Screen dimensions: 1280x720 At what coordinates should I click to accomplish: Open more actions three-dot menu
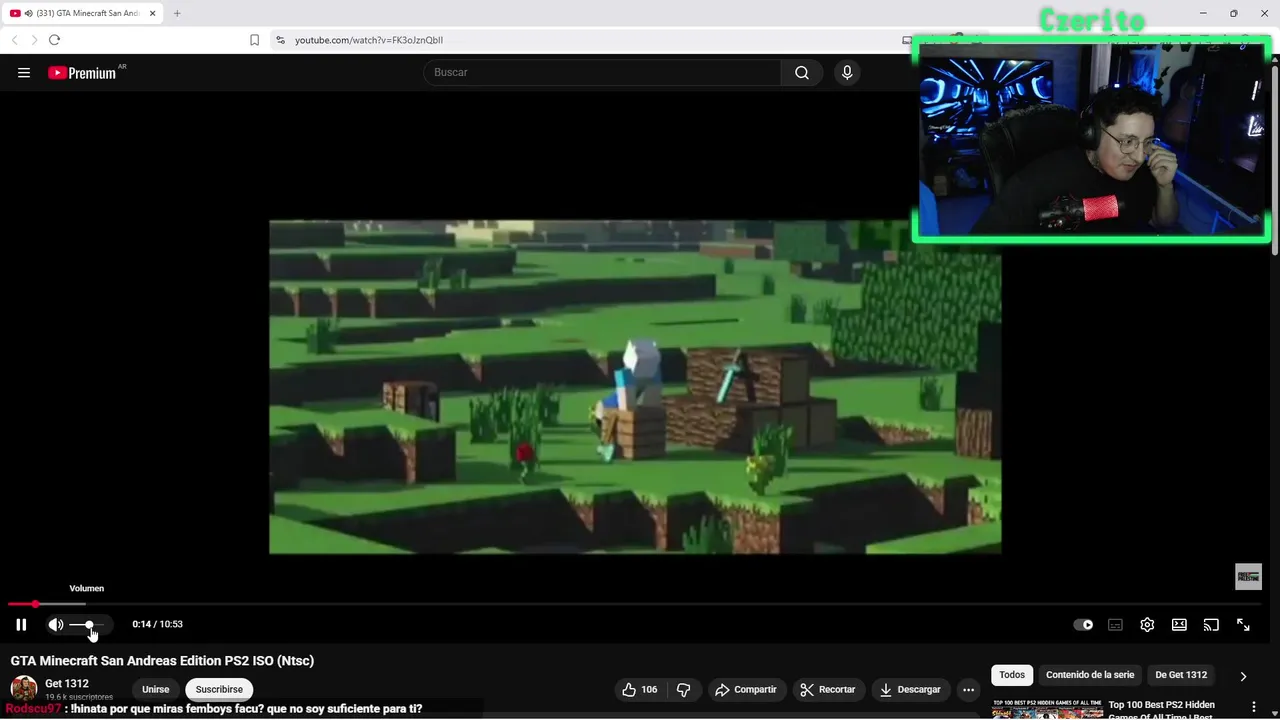[968, 689]
